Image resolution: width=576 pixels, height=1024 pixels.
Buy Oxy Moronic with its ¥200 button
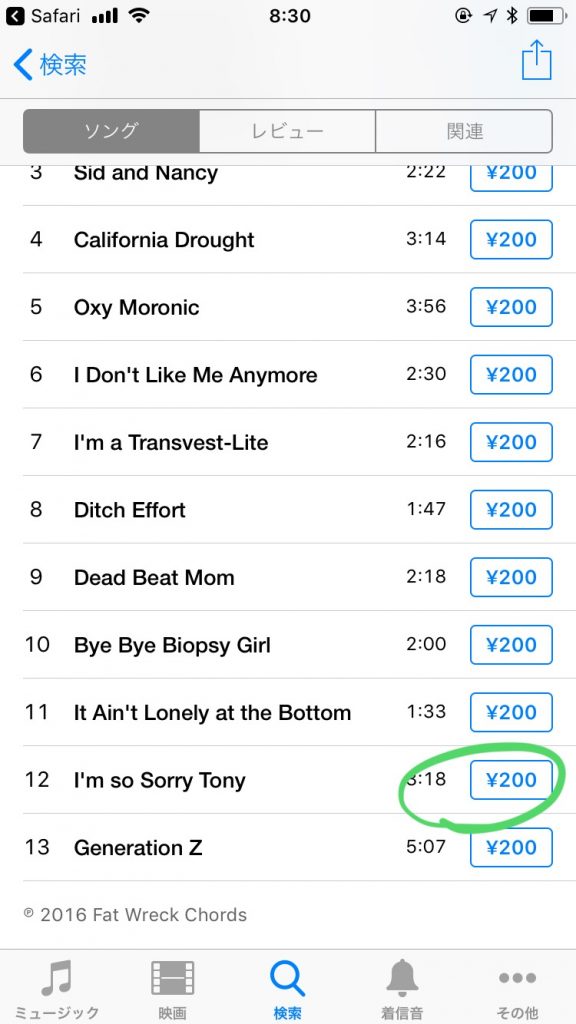[511, 307]
